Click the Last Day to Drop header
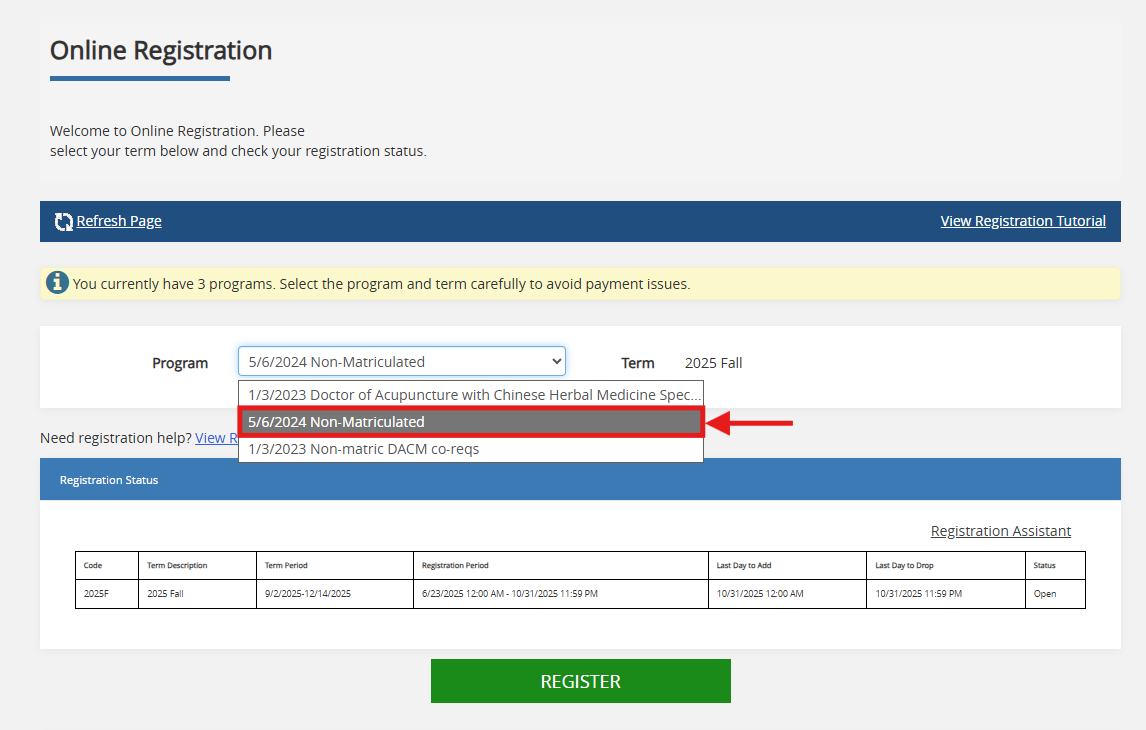 [904, 566]
